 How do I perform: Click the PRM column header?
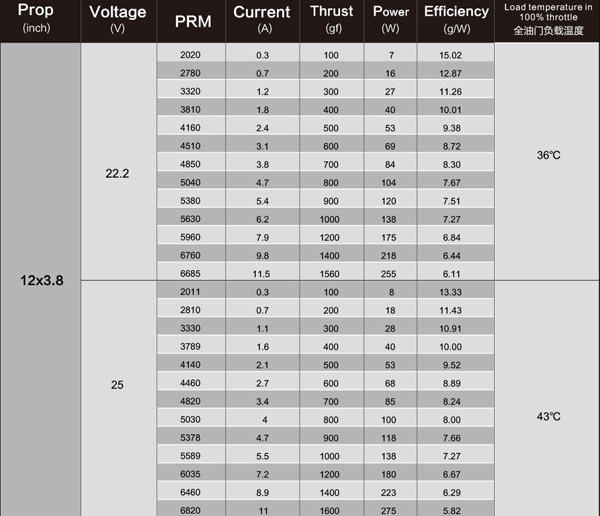pos(192,21)
